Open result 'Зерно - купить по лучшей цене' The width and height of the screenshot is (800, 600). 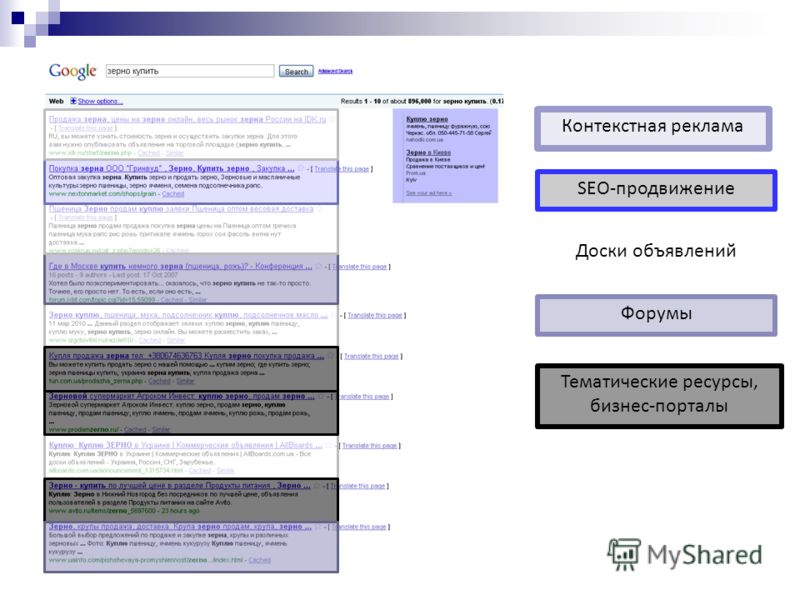point(180,485)
